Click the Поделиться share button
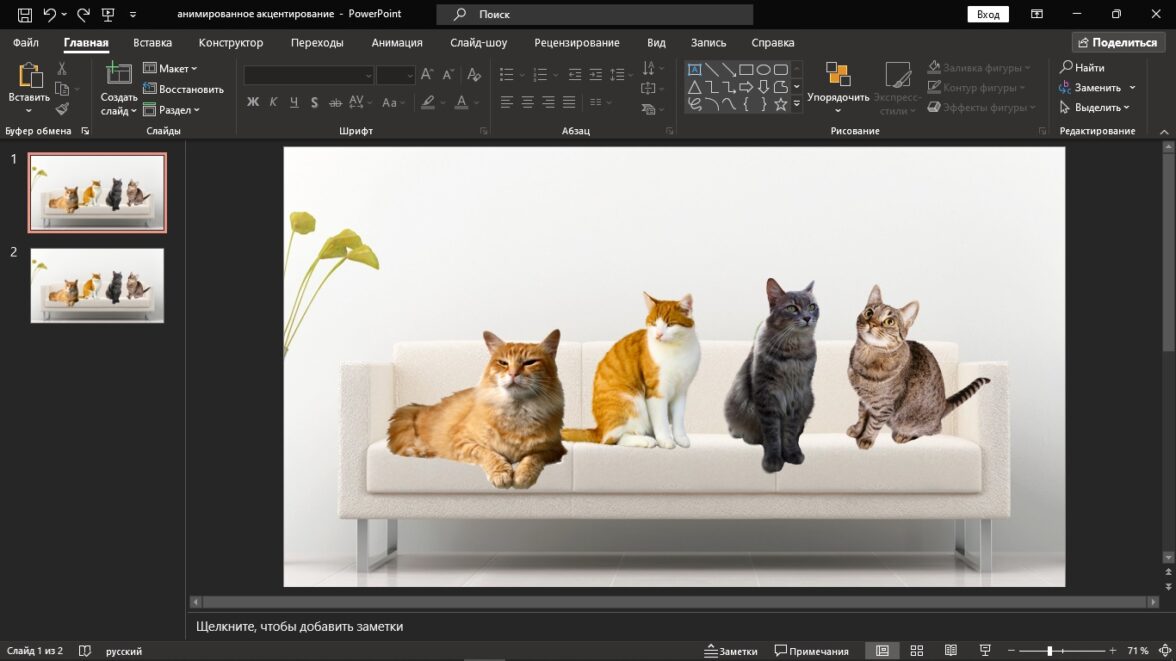 (x=1116, y=43)
